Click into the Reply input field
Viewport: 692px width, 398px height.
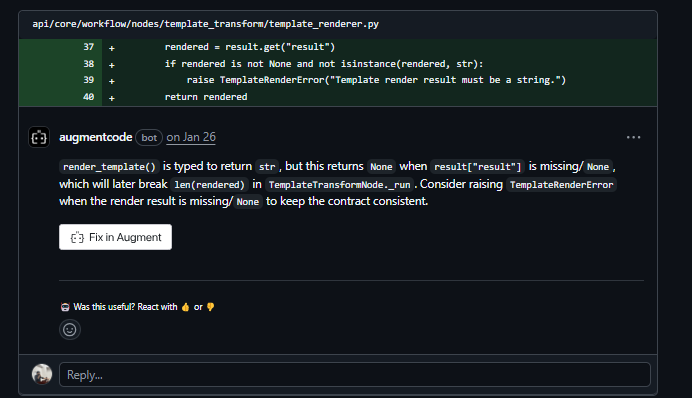(355, 375)
